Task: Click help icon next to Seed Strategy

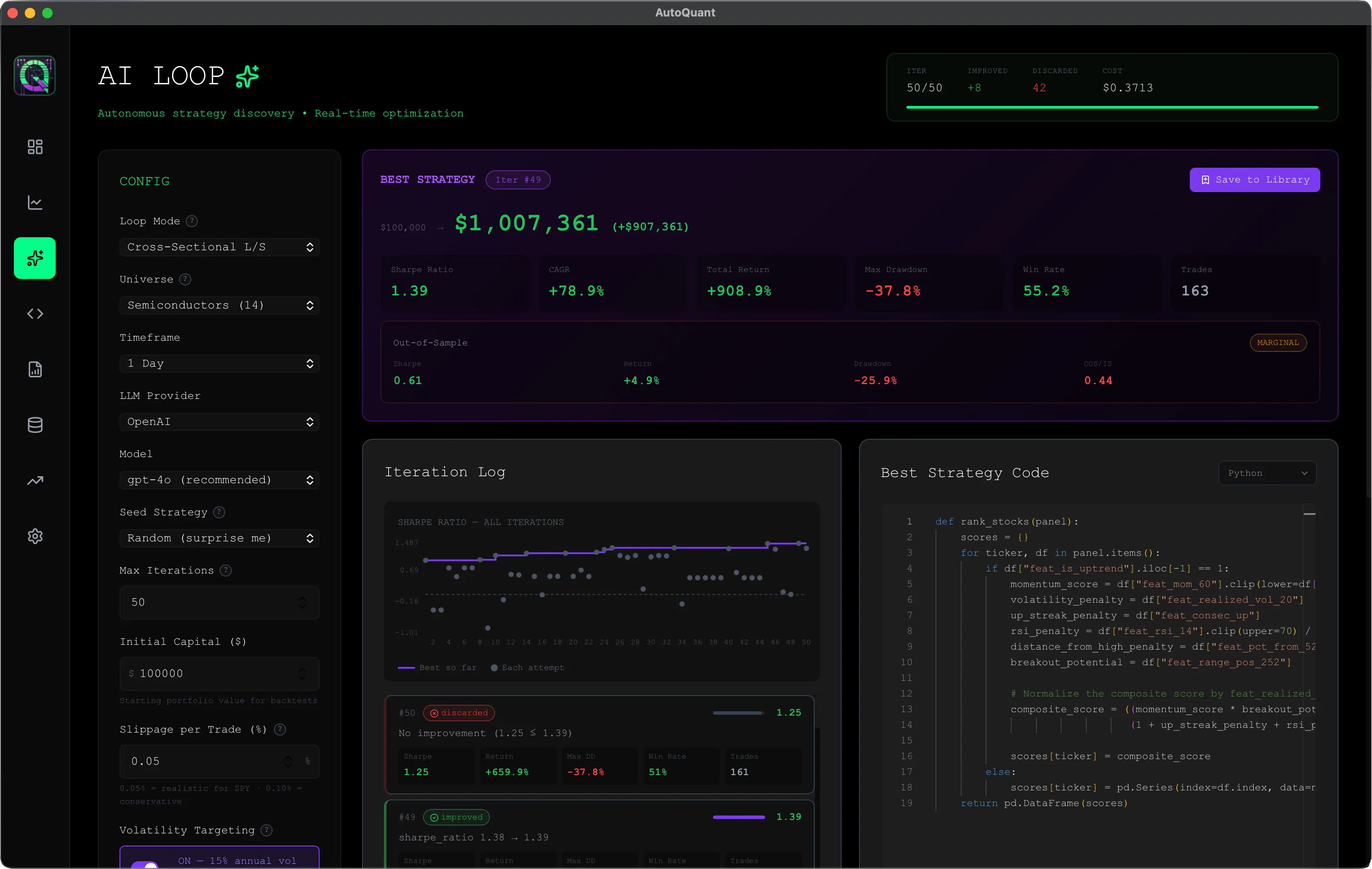Action: 219,512
